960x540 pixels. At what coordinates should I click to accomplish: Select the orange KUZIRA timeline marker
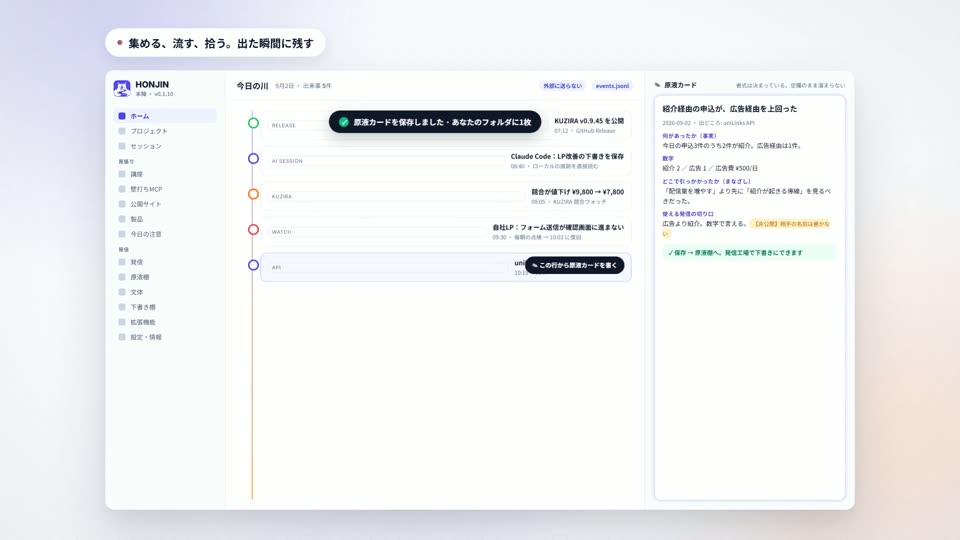point(253,194)
